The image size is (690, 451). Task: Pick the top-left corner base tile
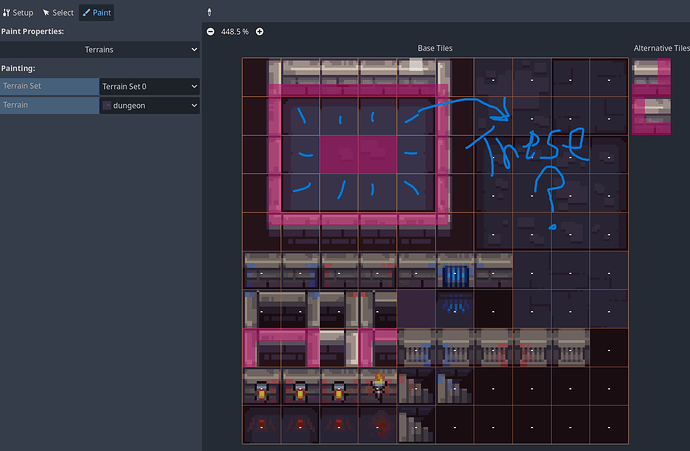262,77
